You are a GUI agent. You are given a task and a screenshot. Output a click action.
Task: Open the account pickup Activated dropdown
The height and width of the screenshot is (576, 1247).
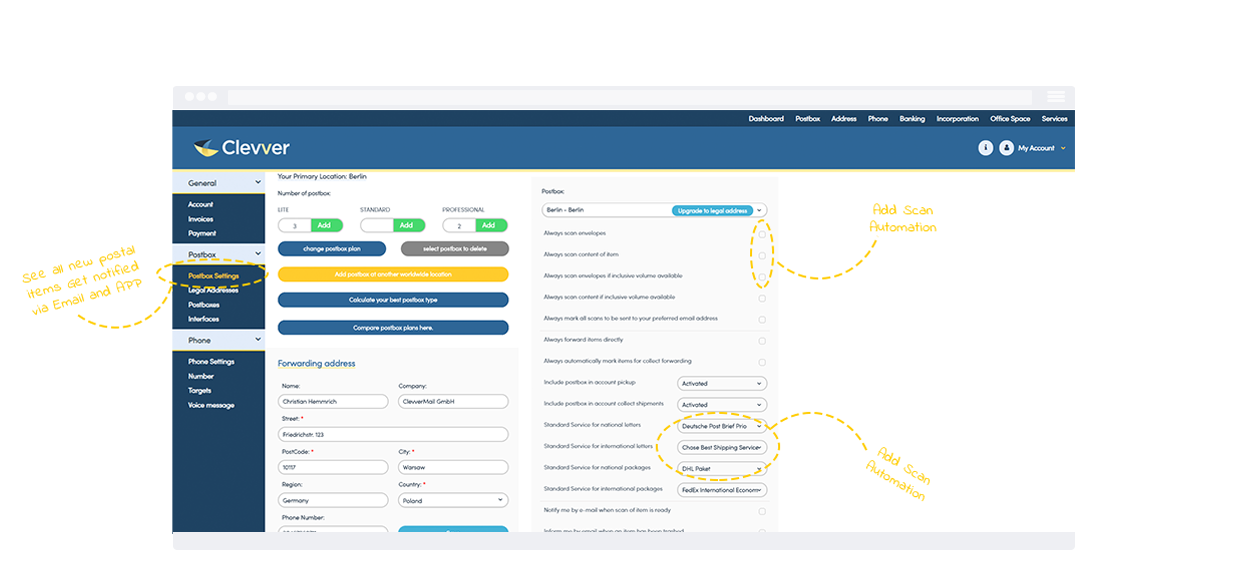pos(722,383)
